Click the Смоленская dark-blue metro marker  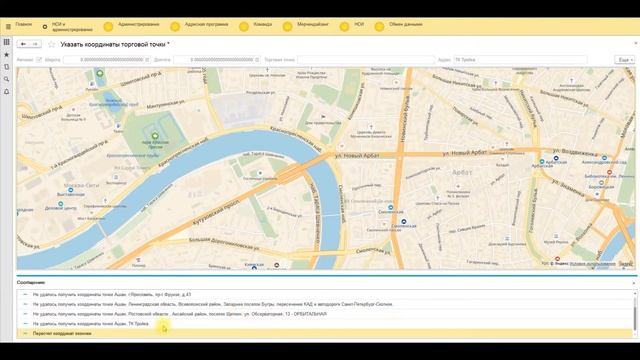coord(404,221)
